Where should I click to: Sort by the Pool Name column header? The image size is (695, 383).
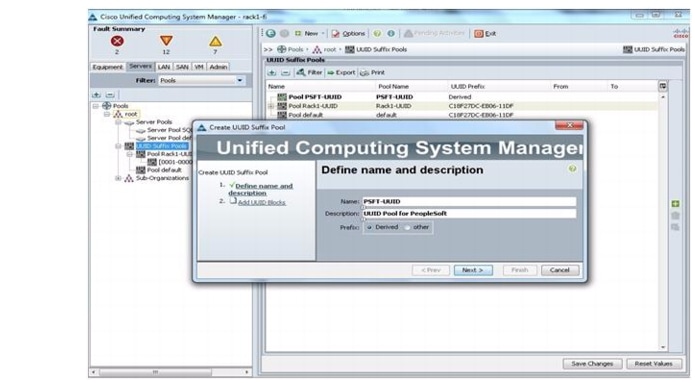point(393,86)
